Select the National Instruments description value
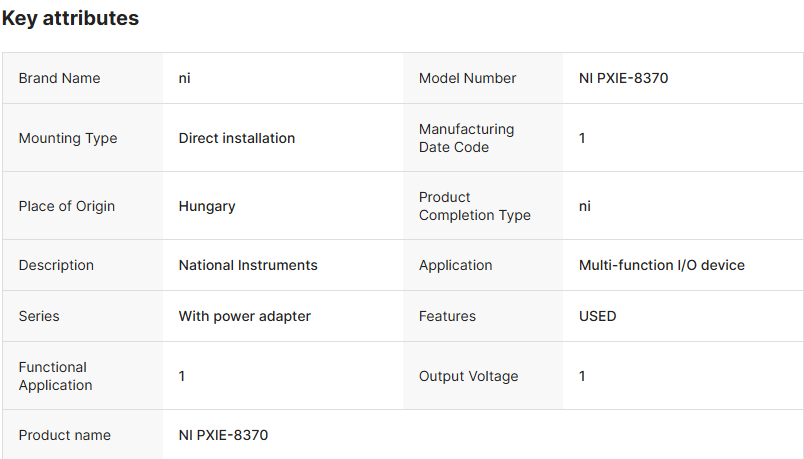 point(248,265)
